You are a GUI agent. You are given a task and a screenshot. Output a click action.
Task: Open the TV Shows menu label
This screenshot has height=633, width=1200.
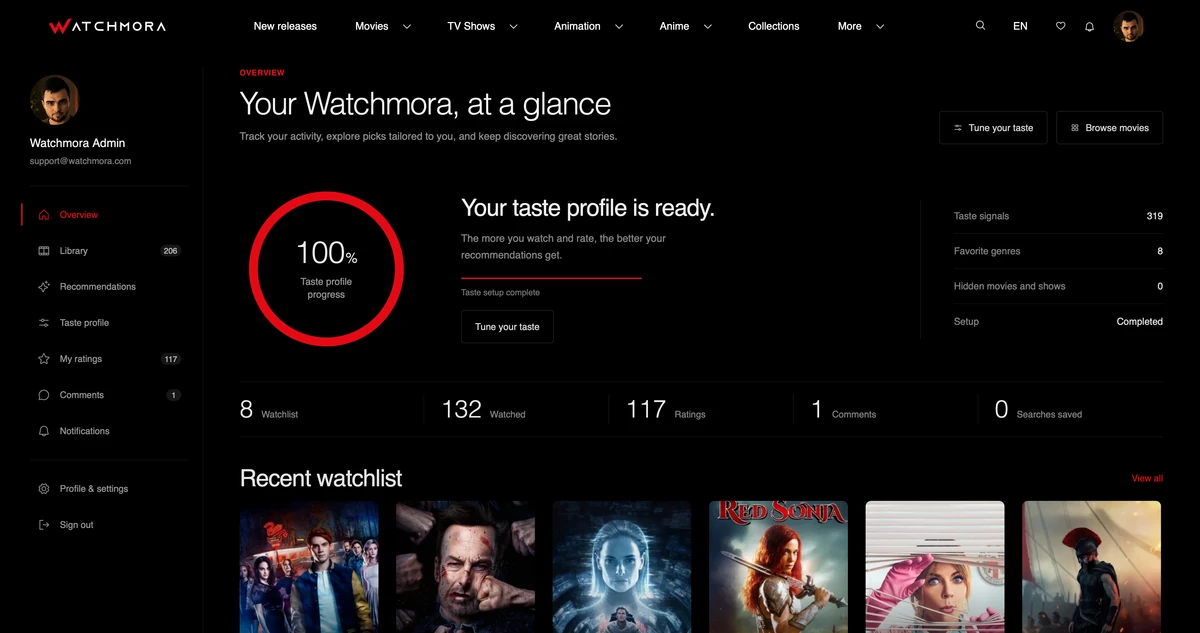tap(471, 26)
